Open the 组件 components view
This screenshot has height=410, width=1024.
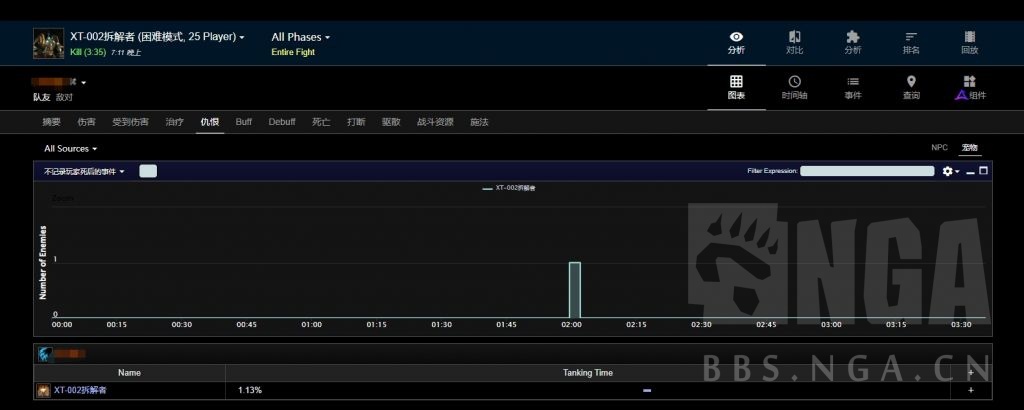970,88
